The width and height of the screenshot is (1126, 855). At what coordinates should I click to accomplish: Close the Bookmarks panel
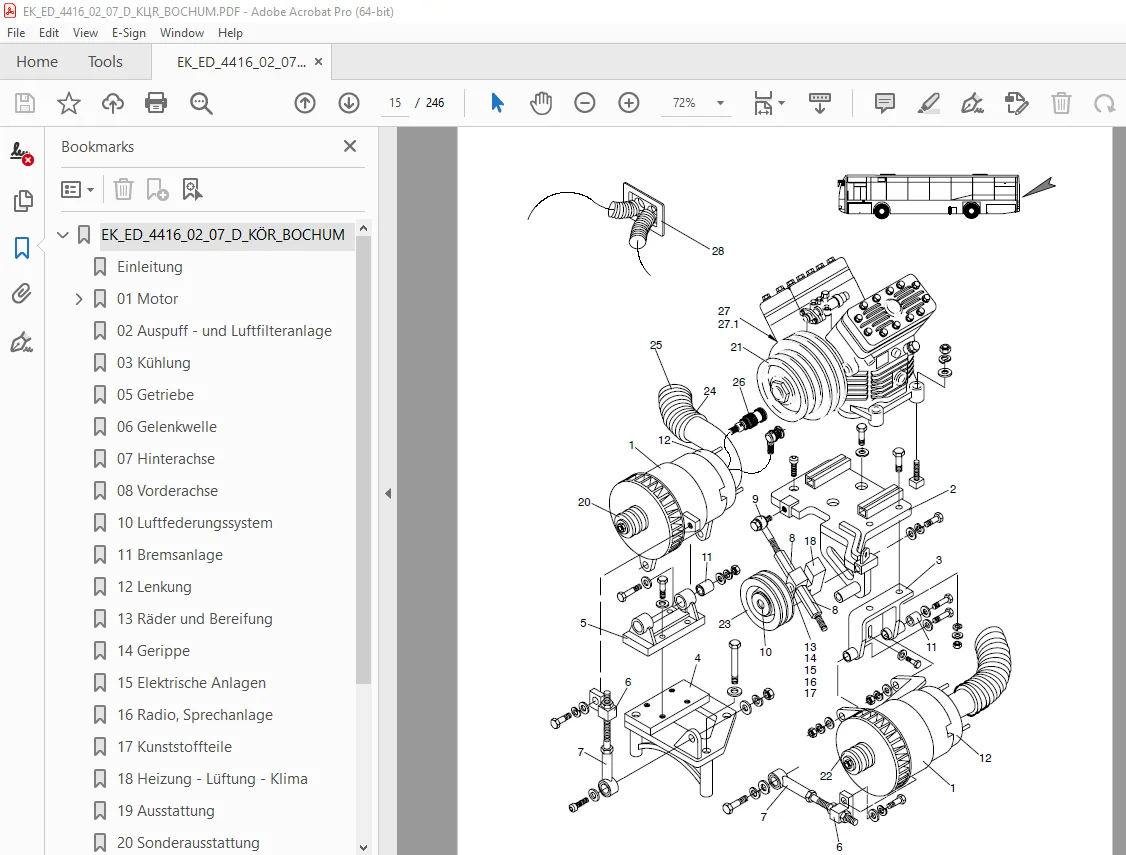pos(350,146)
